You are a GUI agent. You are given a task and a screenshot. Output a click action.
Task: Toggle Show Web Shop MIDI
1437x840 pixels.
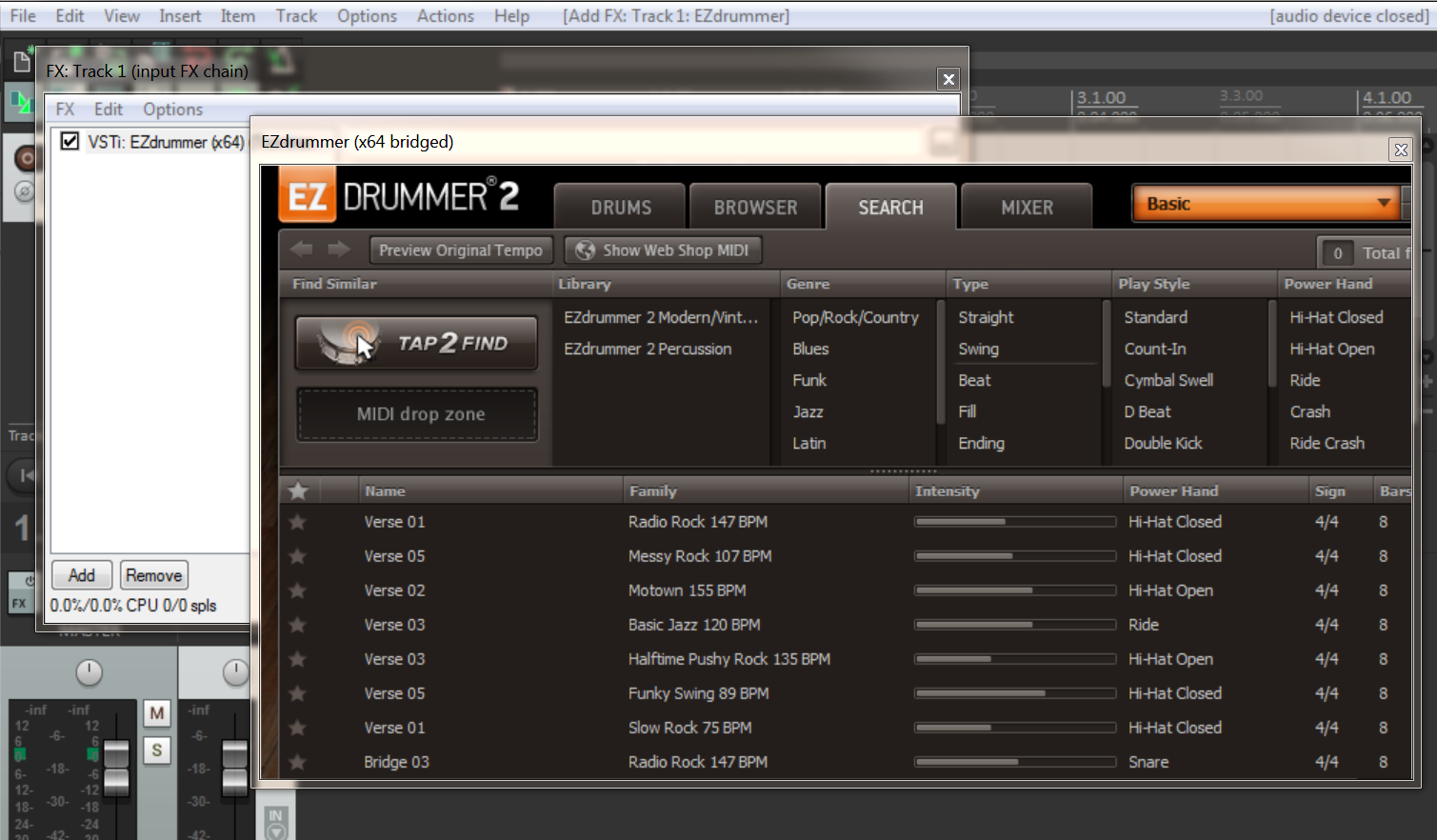coord(664,250)
